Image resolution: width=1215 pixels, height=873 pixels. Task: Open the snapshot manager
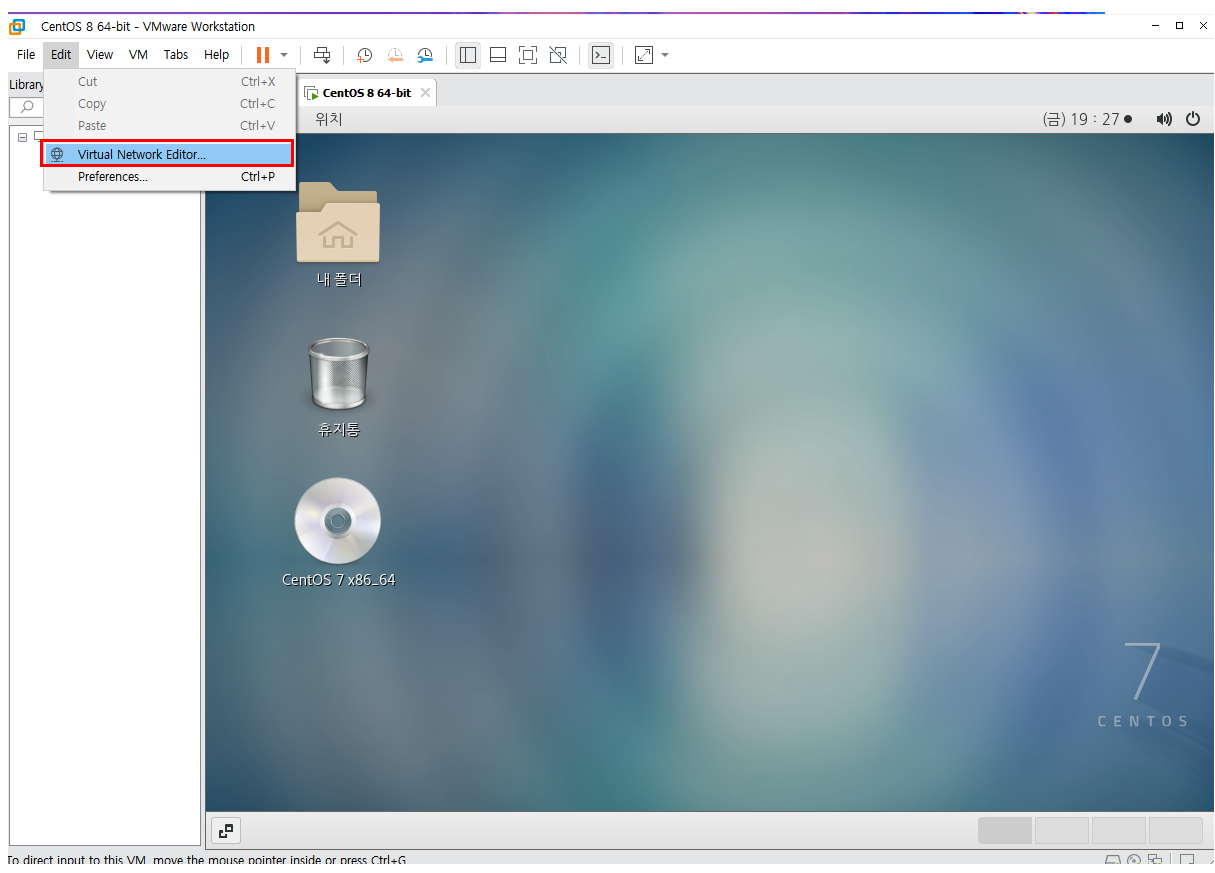[425, 55]
